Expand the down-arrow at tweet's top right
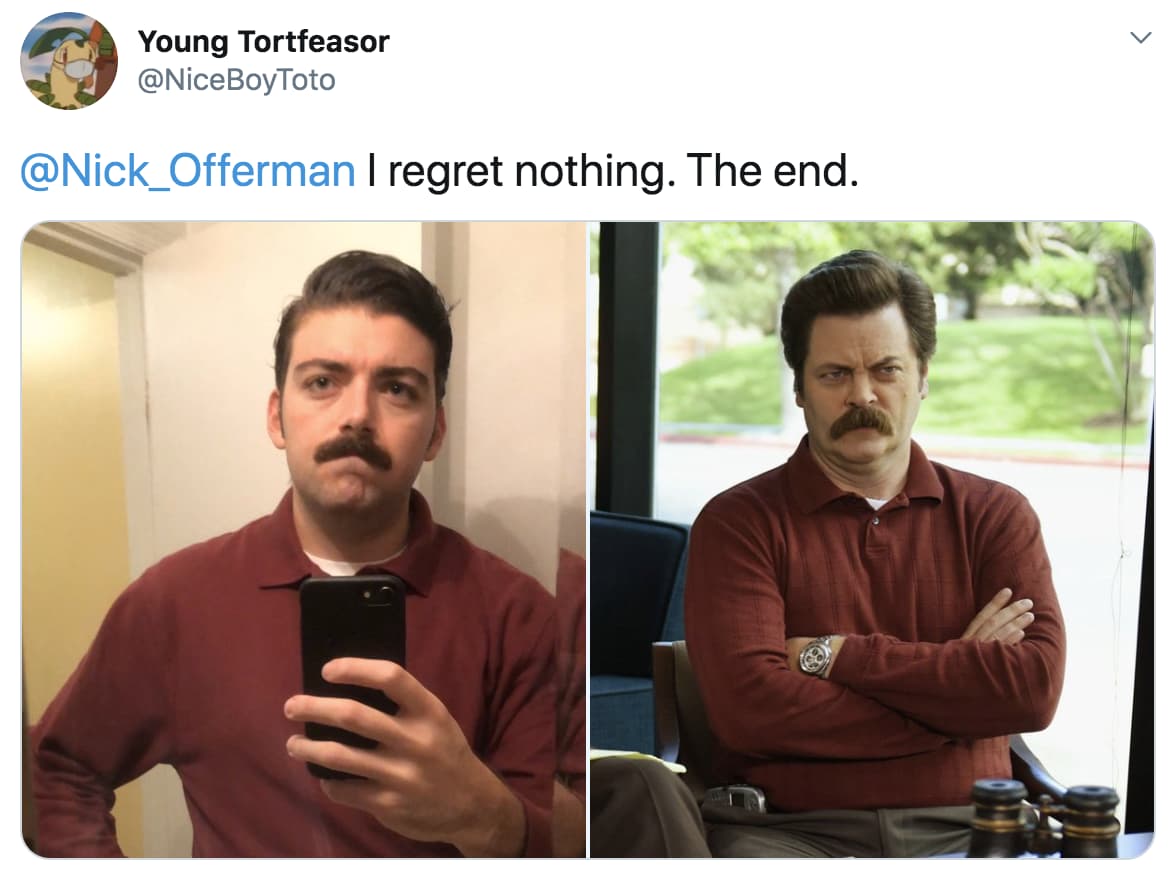 (1140, 37)
